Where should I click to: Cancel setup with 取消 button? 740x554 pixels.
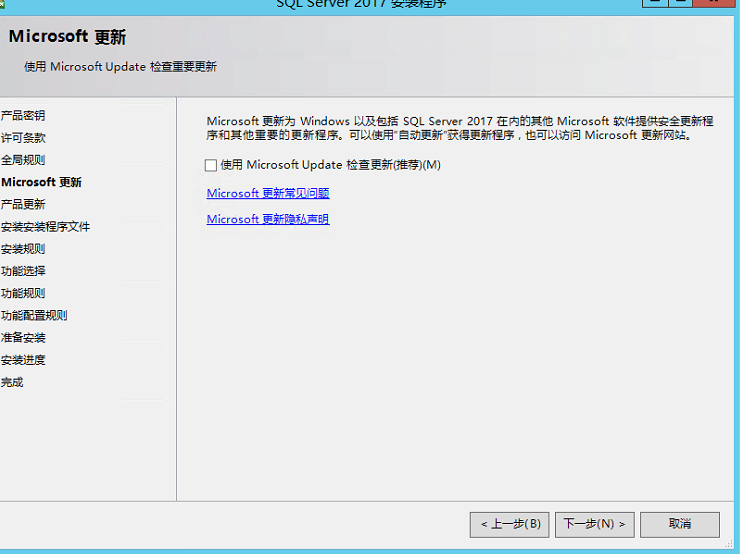[x=680, y=524]
